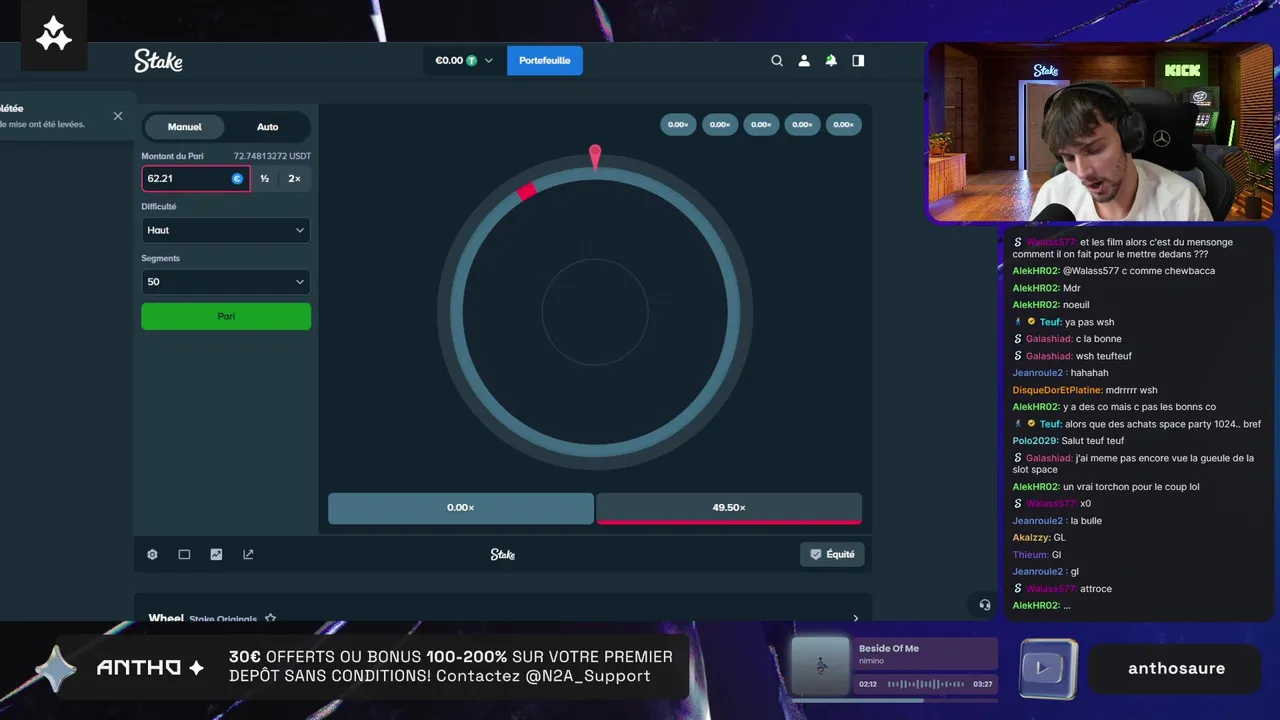Open game settings gear icon
1280x720 pixels.
click(152, 554)
